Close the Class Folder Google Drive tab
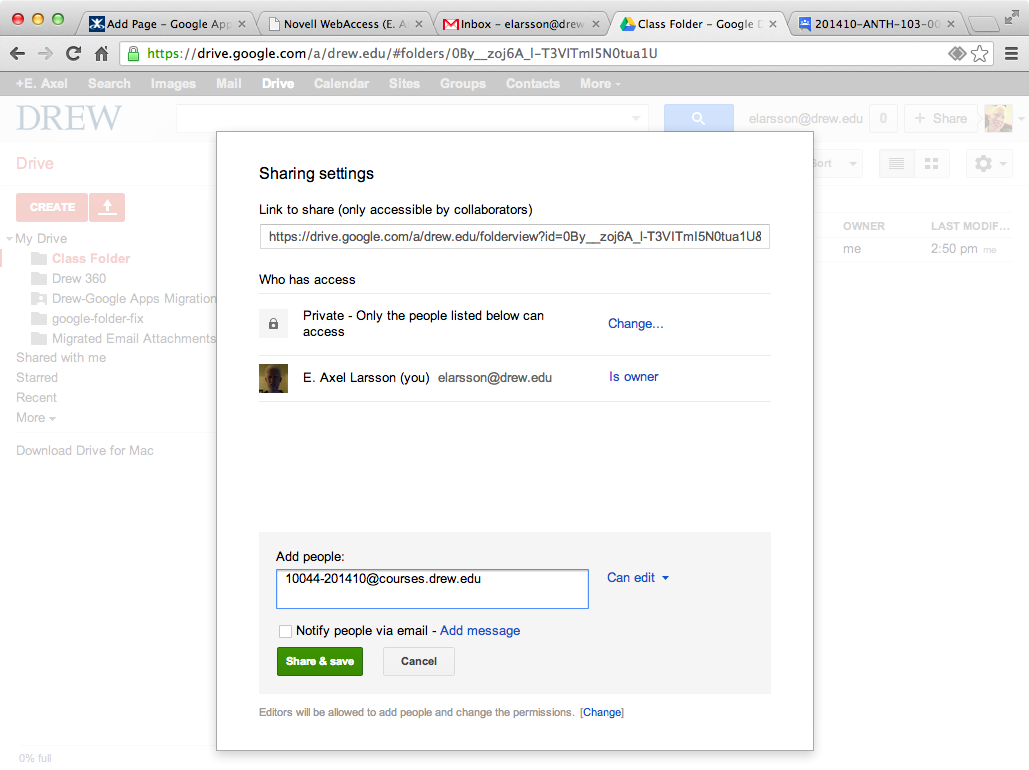Screen dimensions: 1029x770 773,24
